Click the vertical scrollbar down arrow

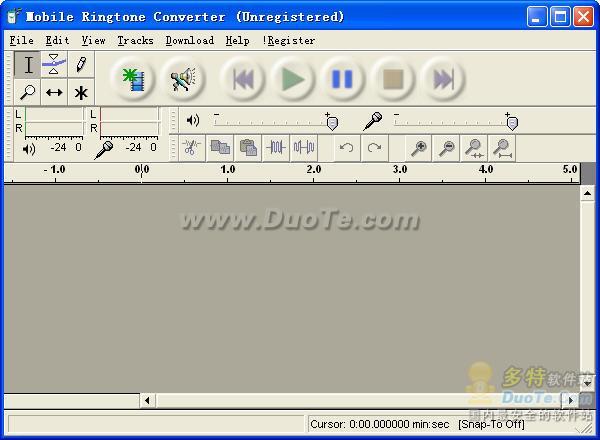[x=587, y=383]
